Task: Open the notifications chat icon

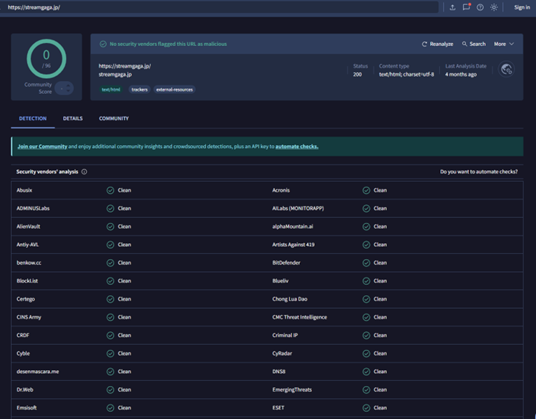Action: [466, 7]
